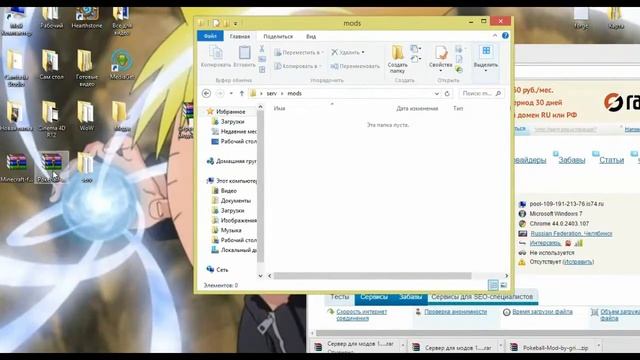Click the Избранное star in navigation pane
The image size is (640, 360).
[x=210, y=111]
